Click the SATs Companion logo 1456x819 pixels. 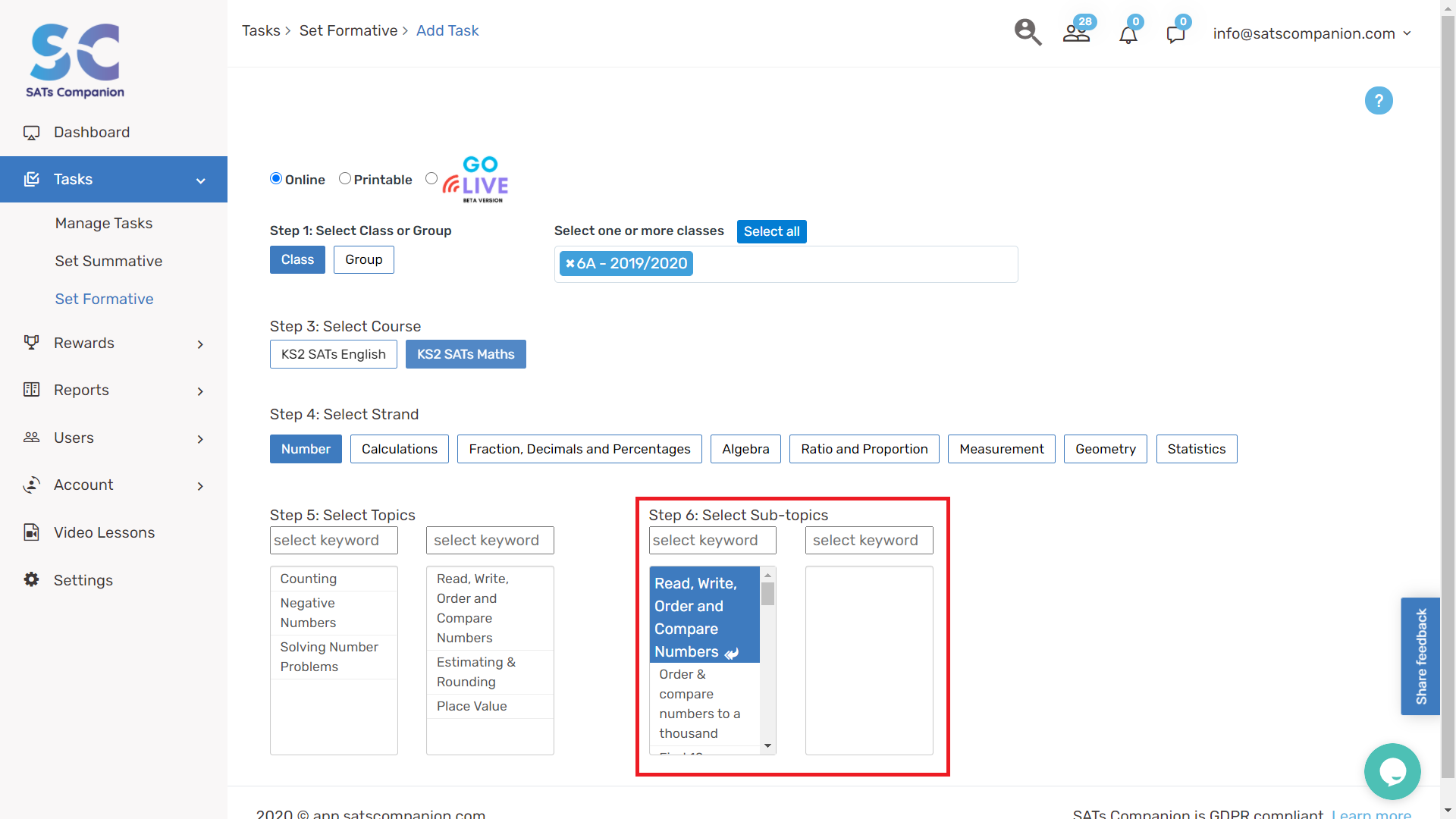click(x=75, y=61)
